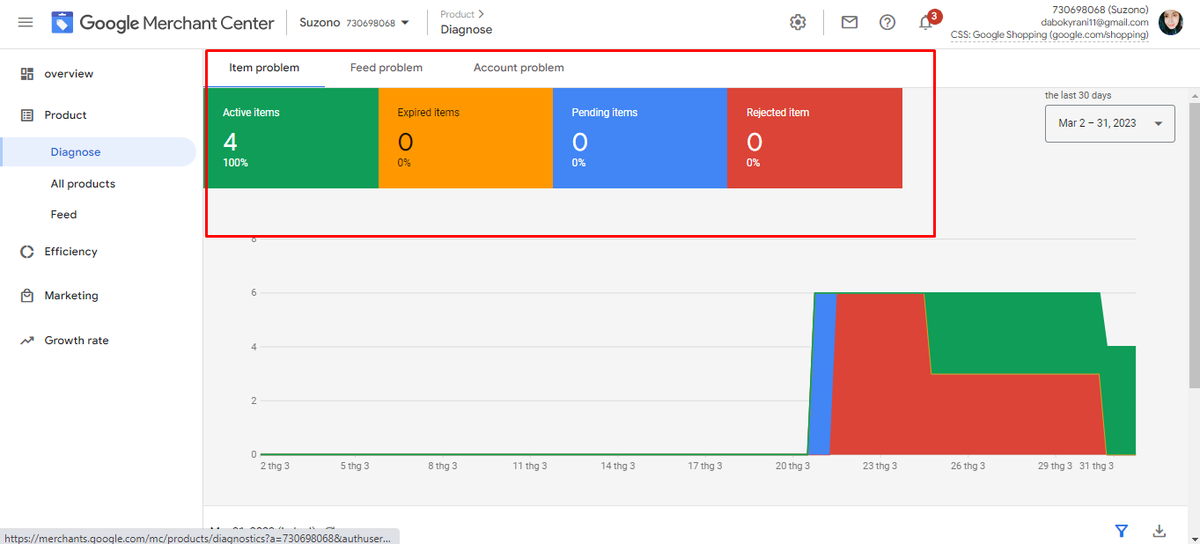This screenshot has width=1200, height=544.
Task: Open the Suzono account switcher dropdown
Action: pyautogui.click(x=355, y=22)
